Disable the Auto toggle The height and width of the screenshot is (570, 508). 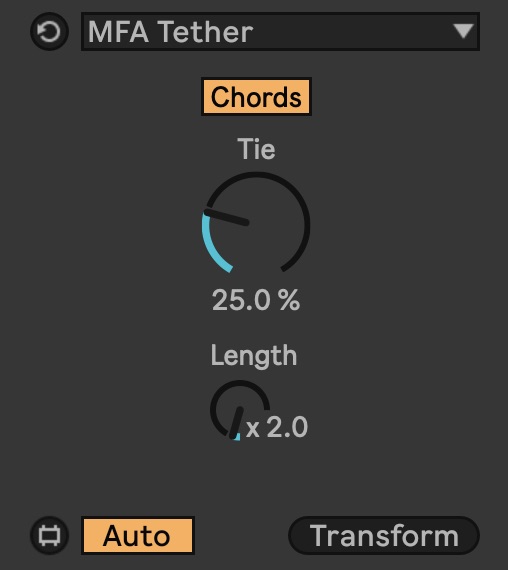coord(138,535)
